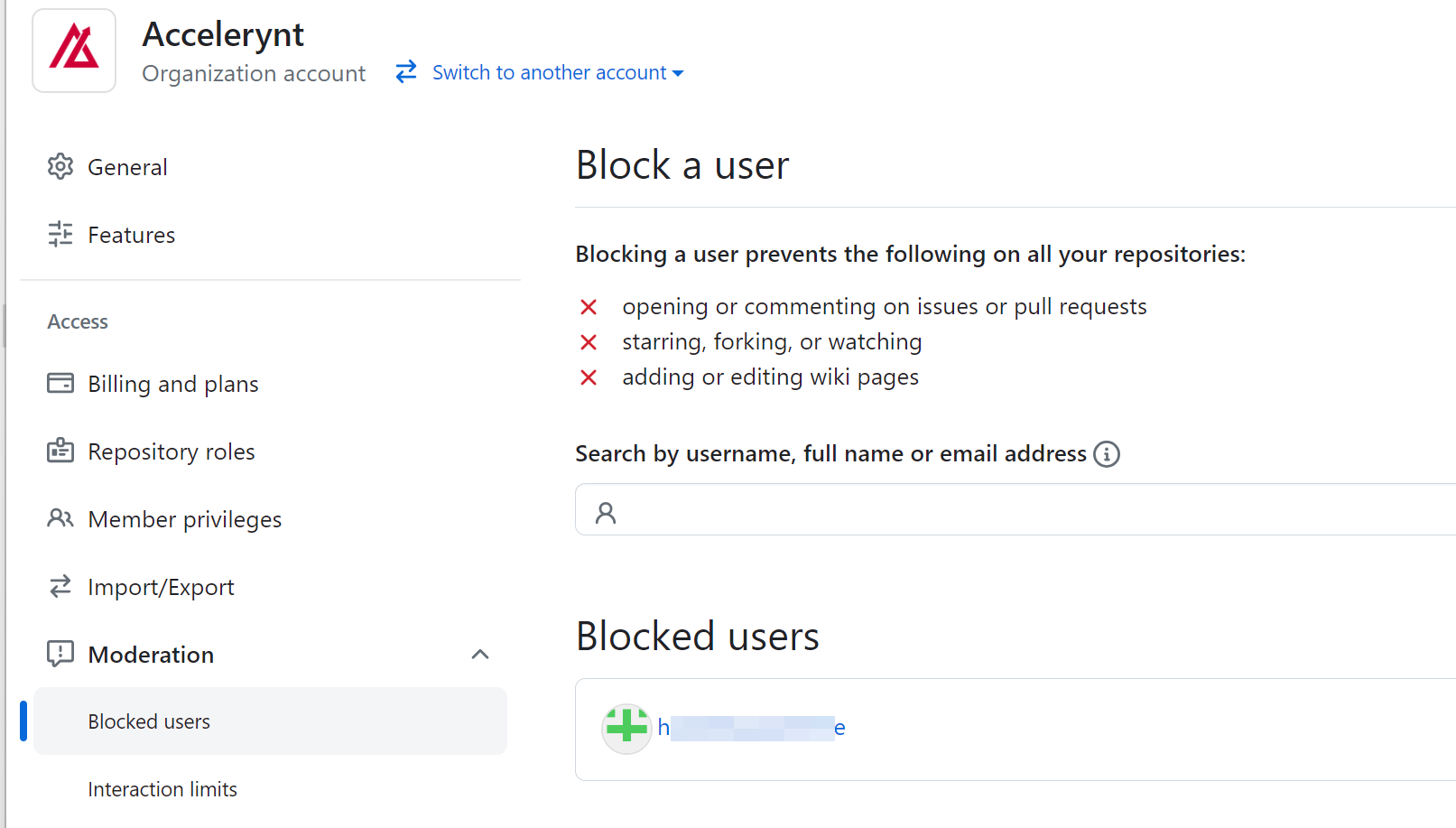
Task: Click the Block a user heading
Action: click(x=682, y=165)
